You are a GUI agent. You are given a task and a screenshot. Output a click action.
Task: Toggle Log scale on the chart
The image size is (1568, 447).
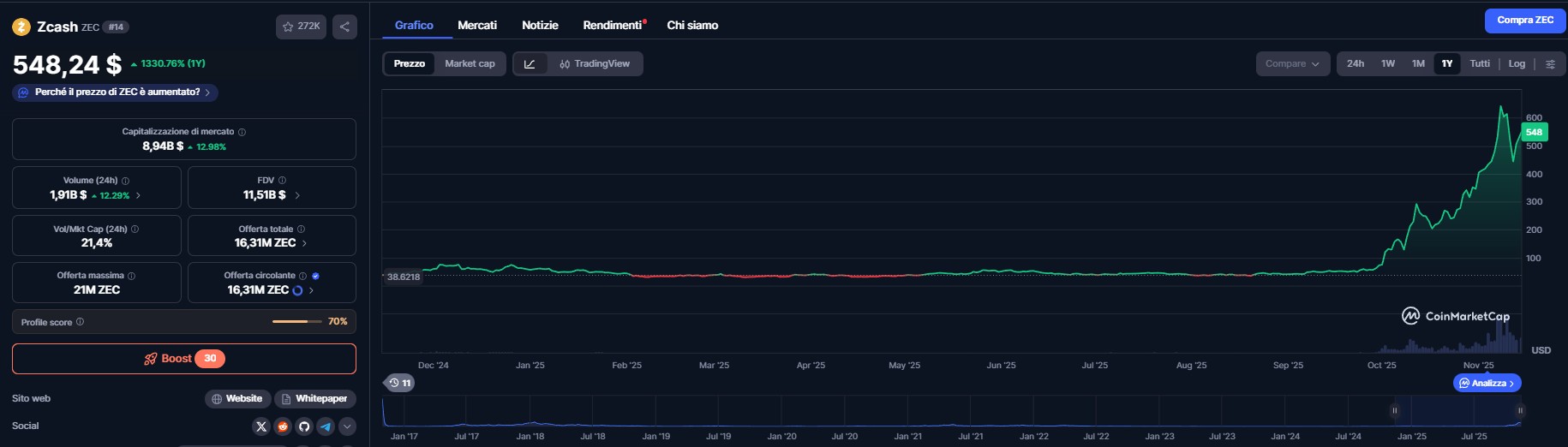(1517, 64)
